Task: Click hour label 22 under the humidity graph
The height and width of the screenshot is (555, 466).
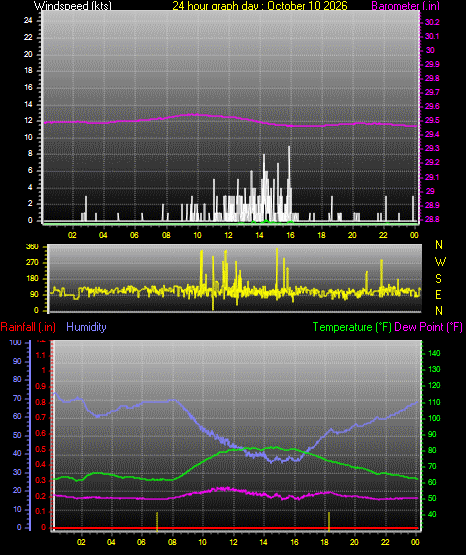Action: pos(385,542)
